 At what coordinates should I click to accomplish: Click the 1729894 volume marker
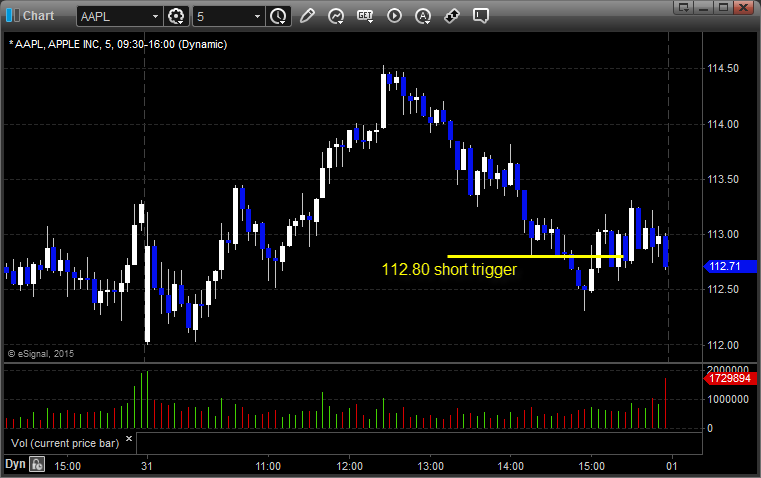[x=730, y=379]
